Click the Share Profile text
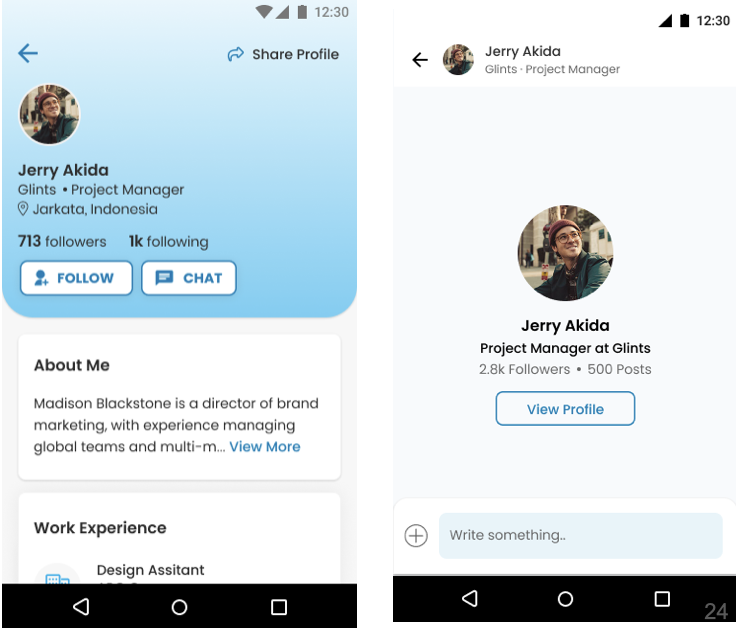The height and width of the screenshot is (628, 736). click(x=295, y=54)
